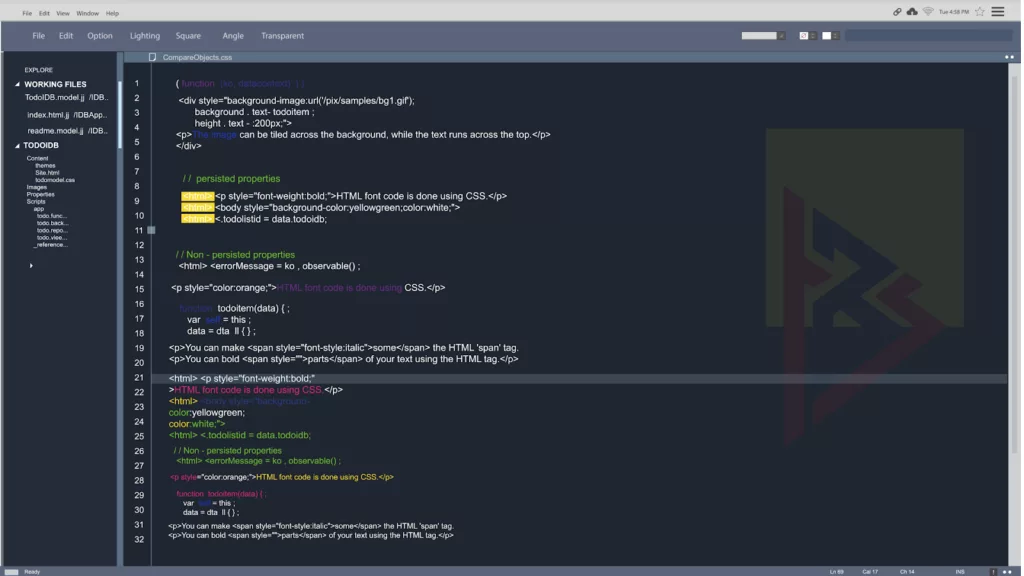Screen dimensions: 1024x576
Task: Click the file icon beside CompareObjects.css
Action: click(x=153, y=57)
